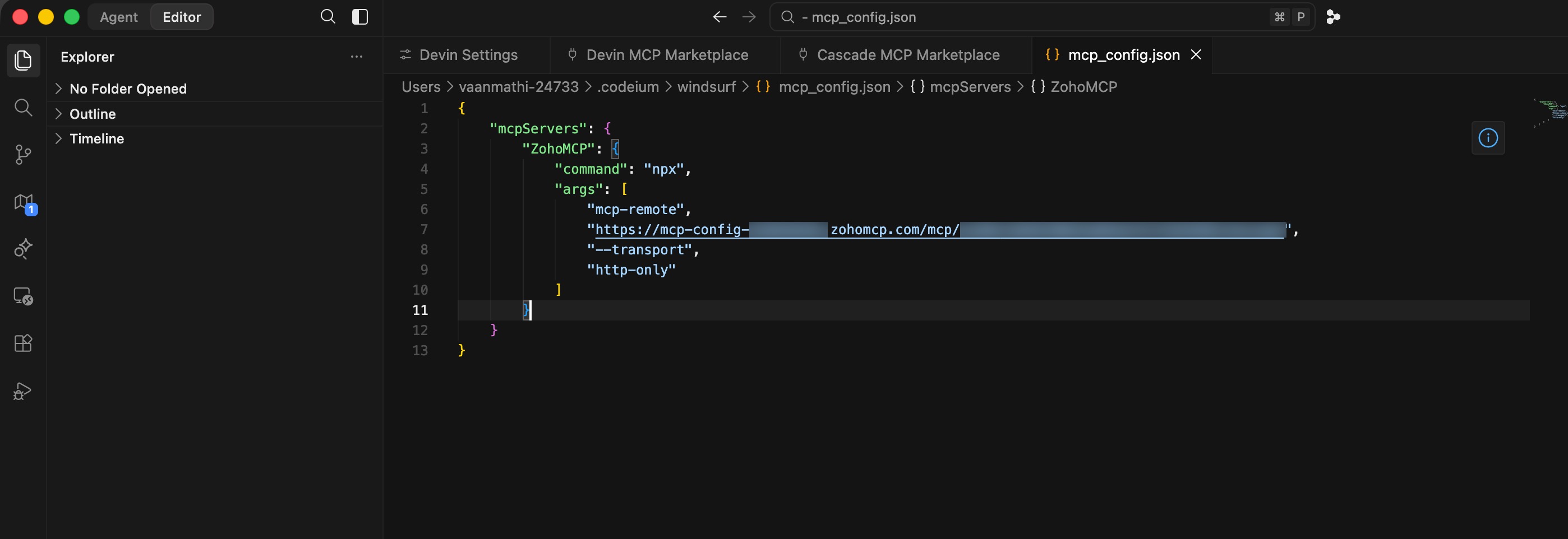
Task: Open the DeepWiki sparkle icon in activity bar
Action: 23,249
